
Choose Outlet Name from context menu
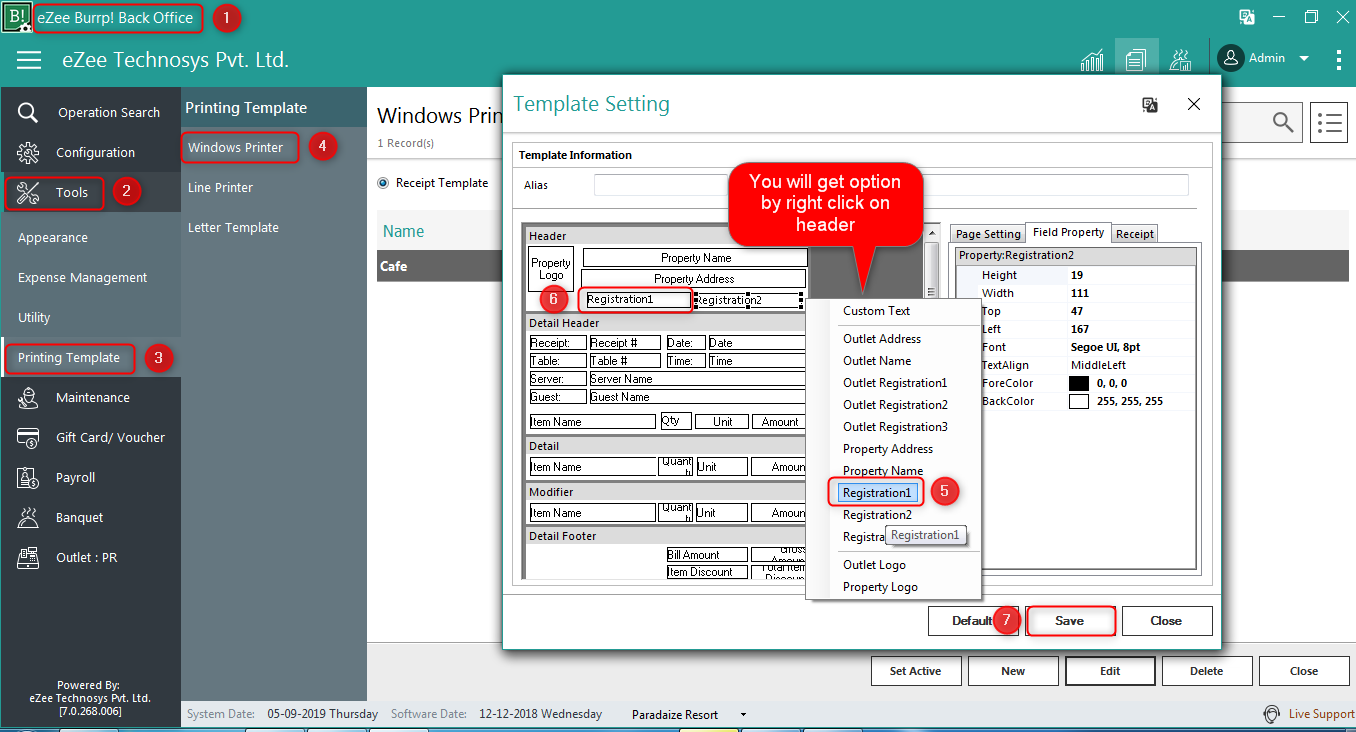[x=877, y=361]
